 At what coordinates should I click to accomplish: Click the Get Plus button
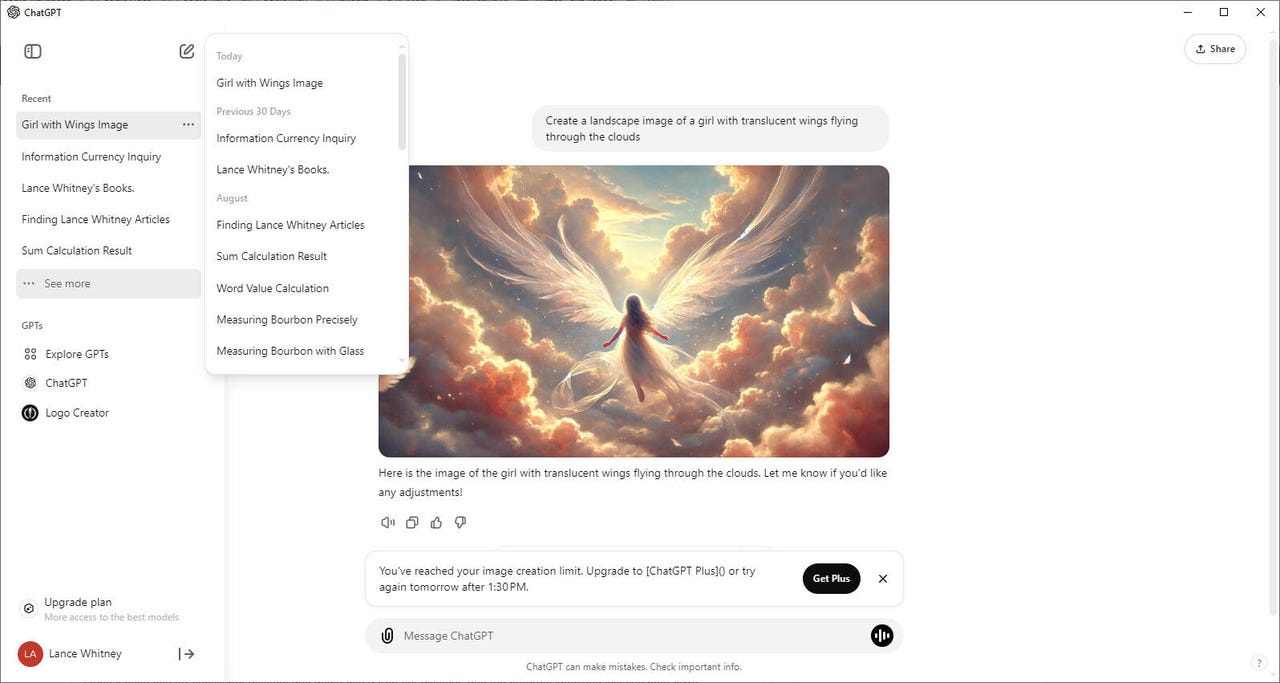(831, 578)
